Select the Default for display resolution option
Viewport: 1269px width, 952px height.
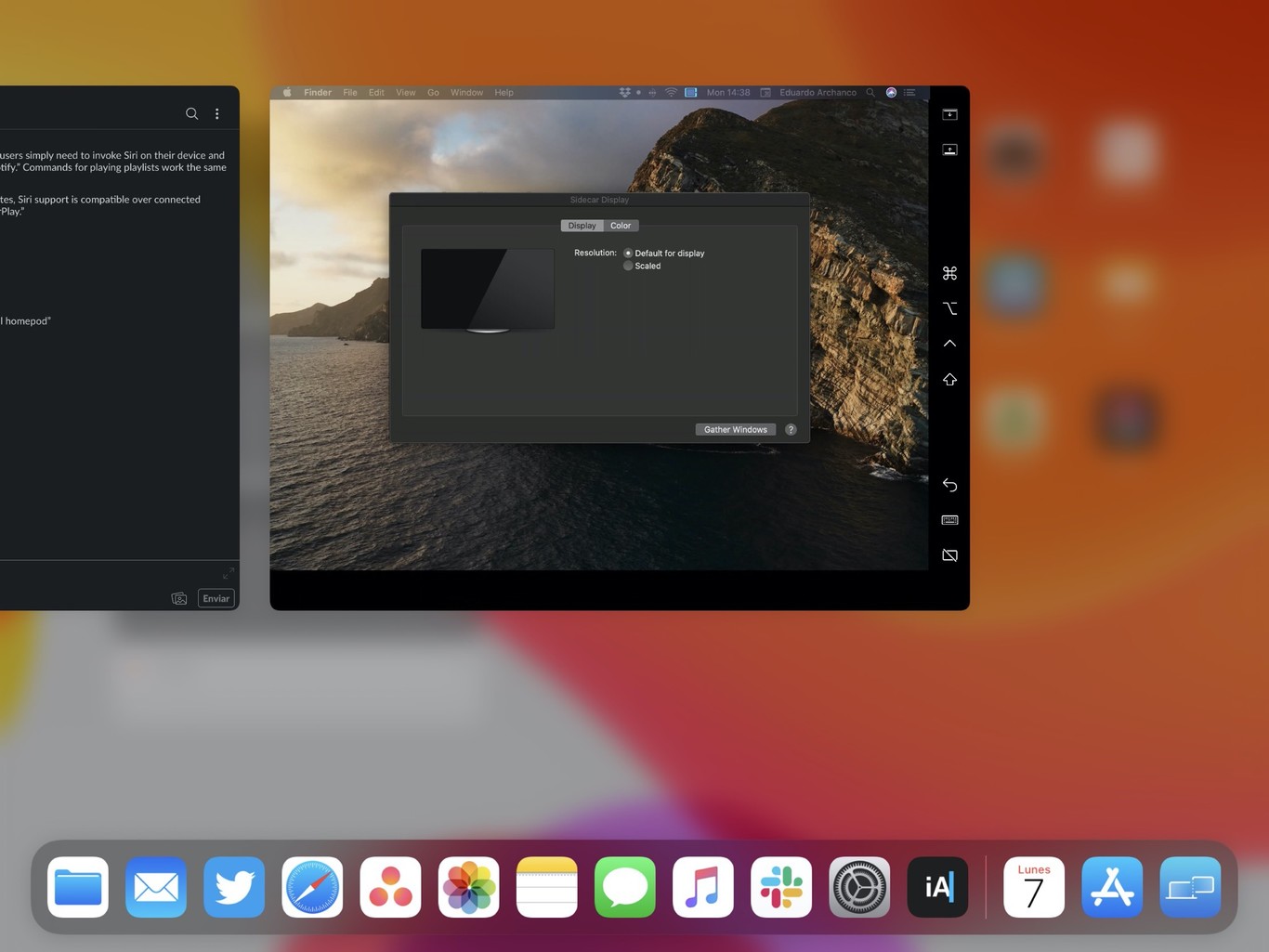[x=628, y=253]
